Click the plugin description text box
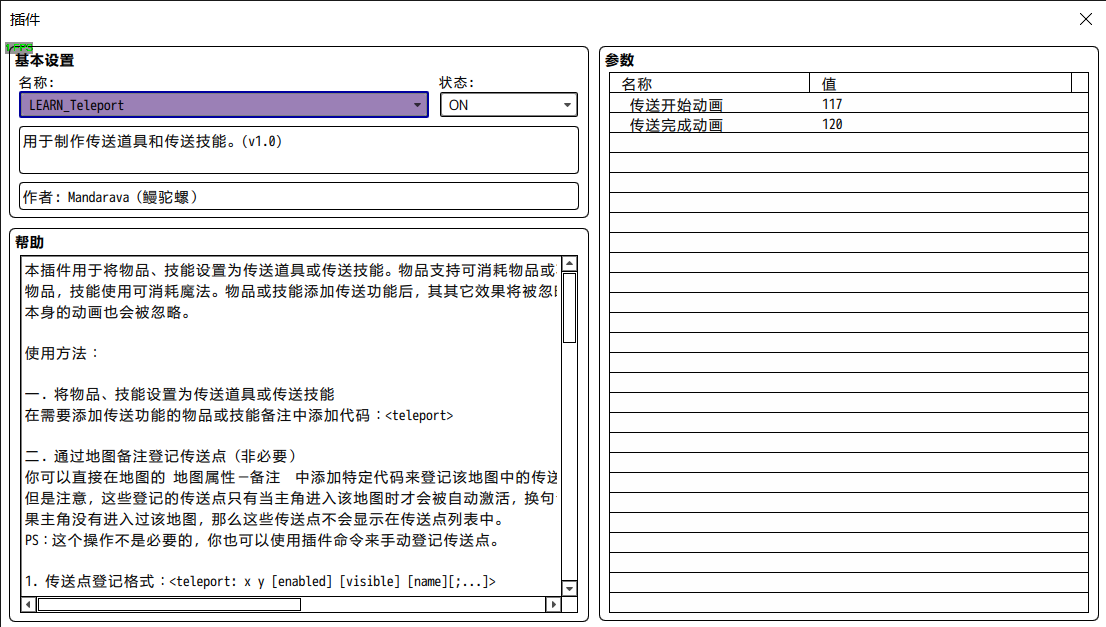This screenshot has width=1106, height=627. click(299, 150)
